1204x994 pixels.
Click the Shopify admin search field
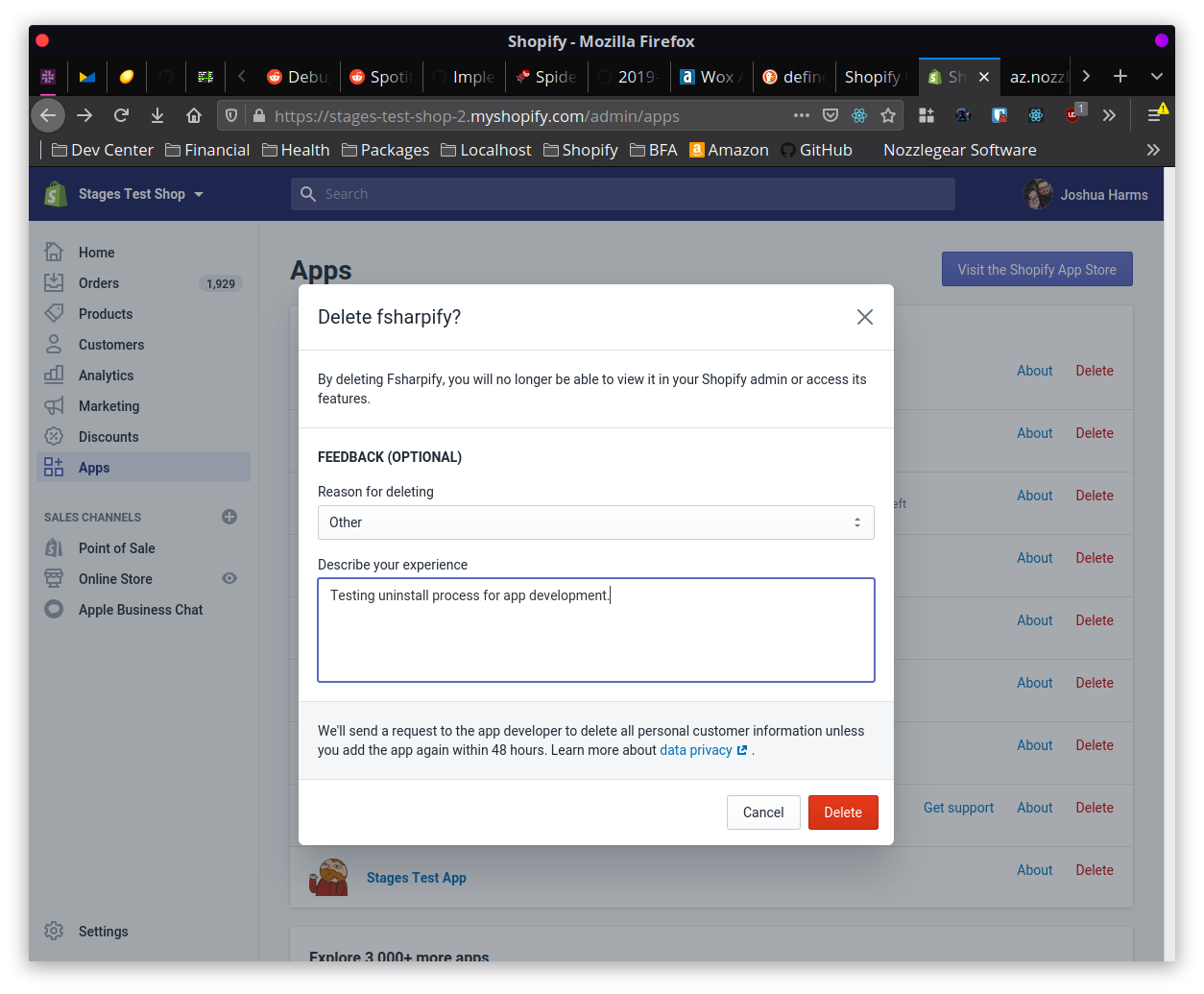click(622, 194)
